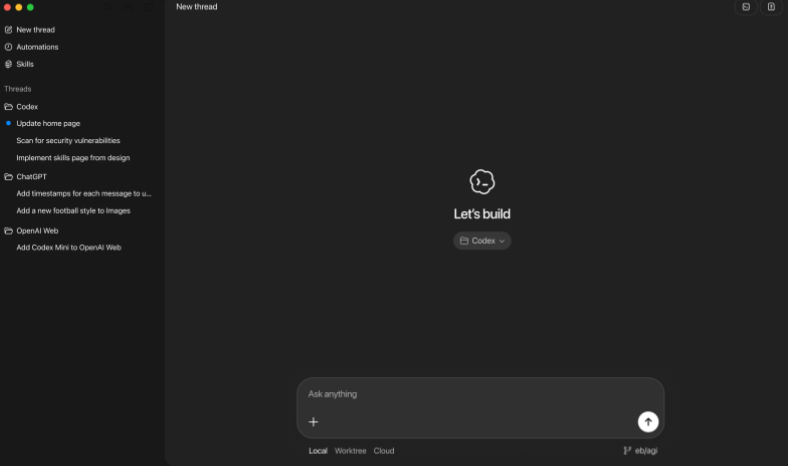Click the rightmost icon in the top bar

(x=771, y=7)
